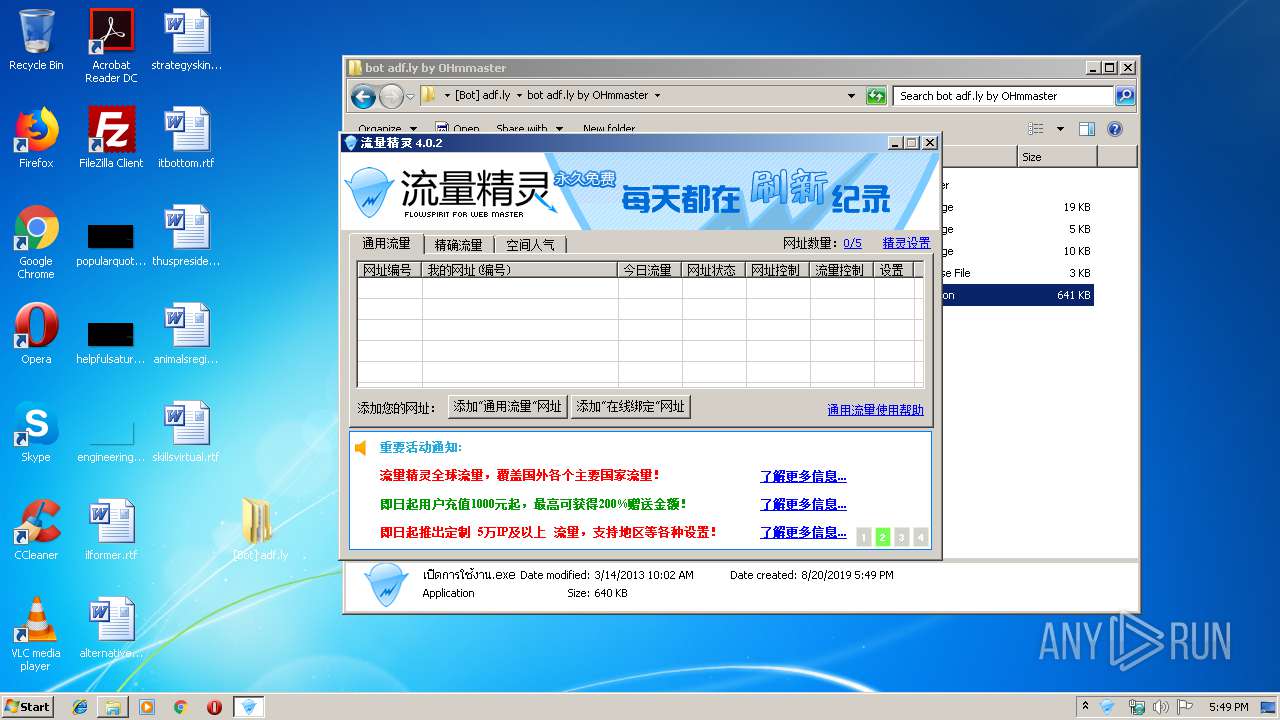This screenshot has height=720, width=1280.
Task: Click Explorer back navigation arrow
Action: point(363,96)
